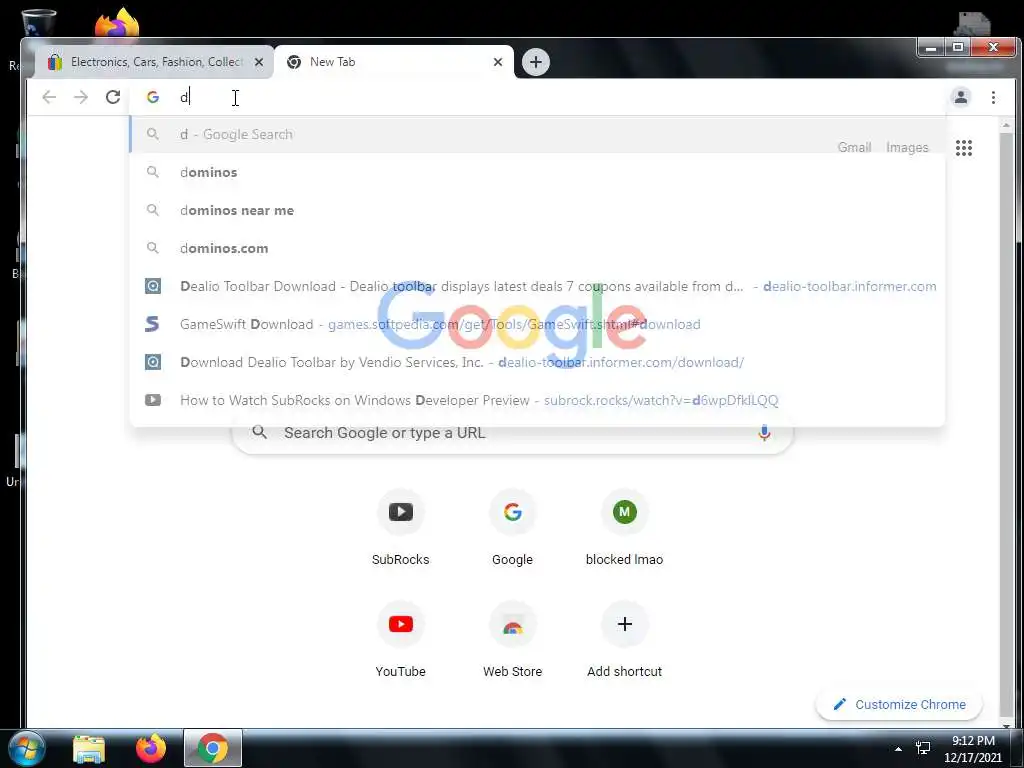Image resolution: width=1024 pixels, height=768 pixels.
Task: Open the Images link
Action: click(x=907, y=148)
